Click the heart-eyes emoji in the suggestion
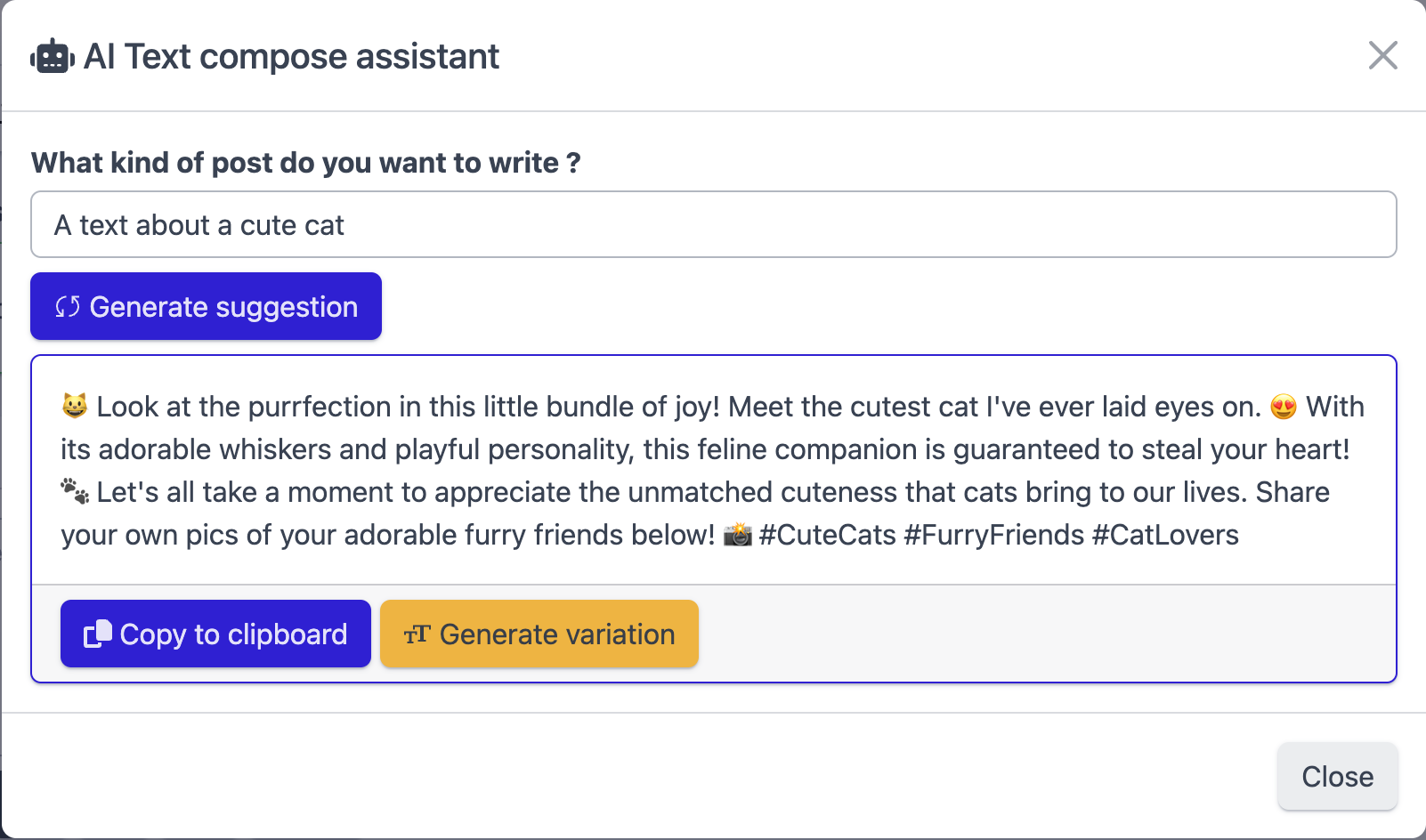Screen dimensions: 1426x840 1284,407
